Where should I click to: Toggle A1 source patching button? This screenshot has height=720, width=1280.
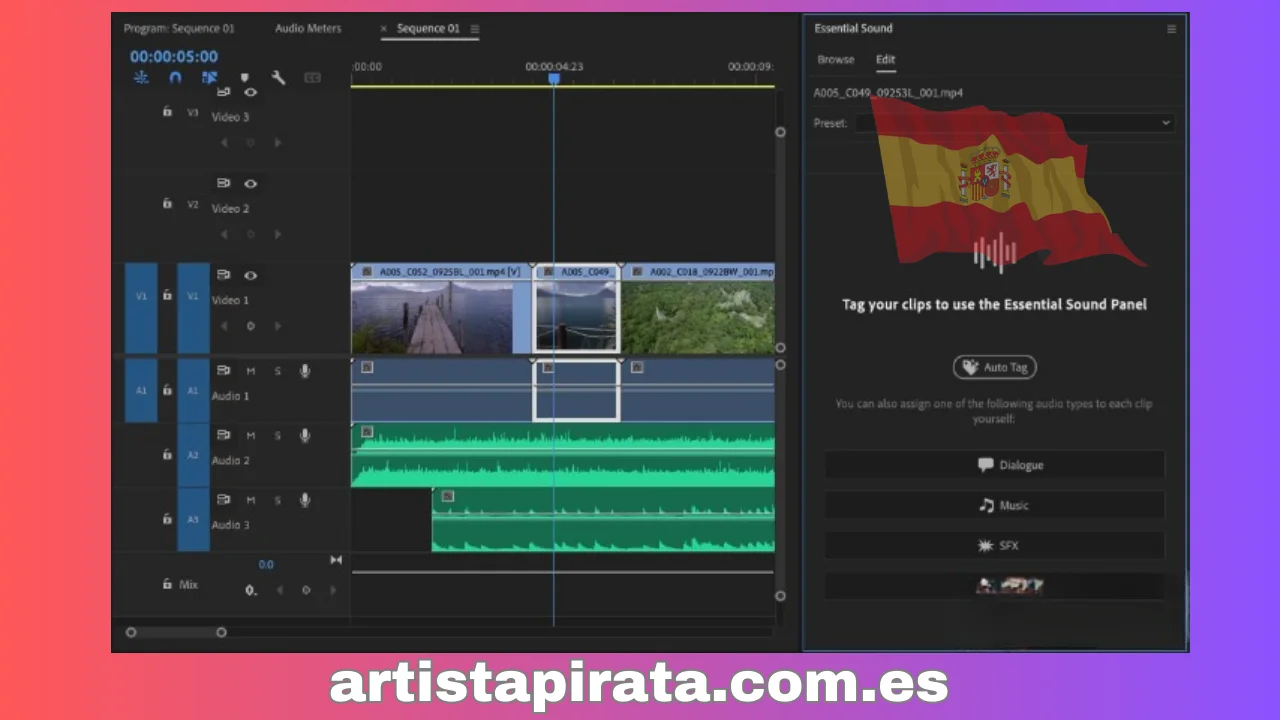pyautogui.click(x=141, y=390)
